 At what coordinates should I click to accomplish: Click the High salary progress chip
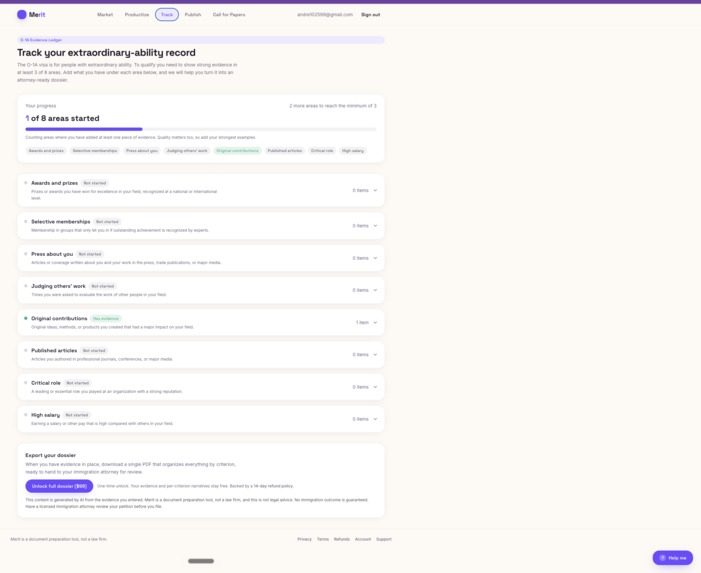coord(353,151)
